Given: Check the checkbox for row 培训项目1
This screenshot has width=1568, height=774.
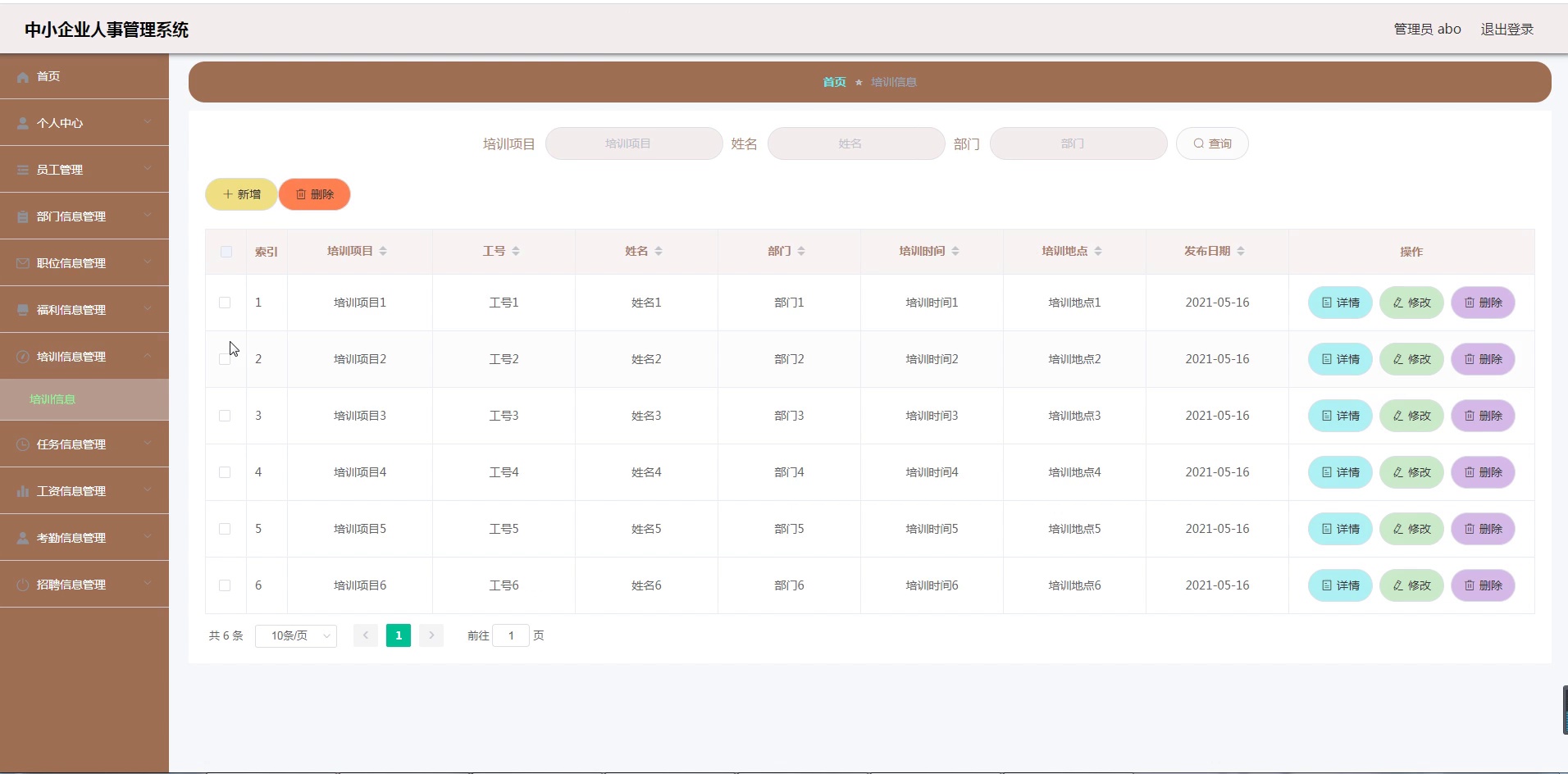Looking at the screenshot, I should pyautogui.click(x=225, y=303).
